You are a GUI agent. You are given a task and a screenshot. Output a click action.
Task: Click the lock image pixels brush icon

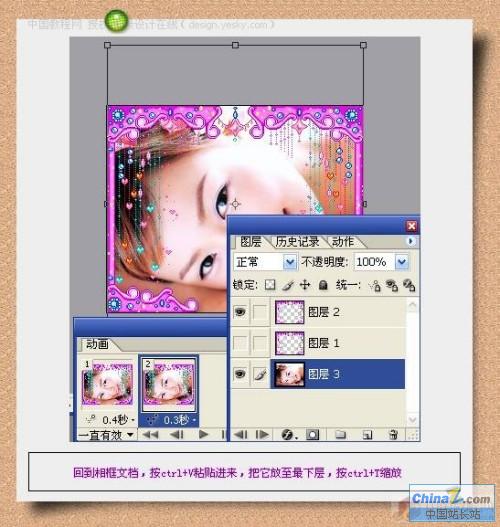click(x=287, y=285)
